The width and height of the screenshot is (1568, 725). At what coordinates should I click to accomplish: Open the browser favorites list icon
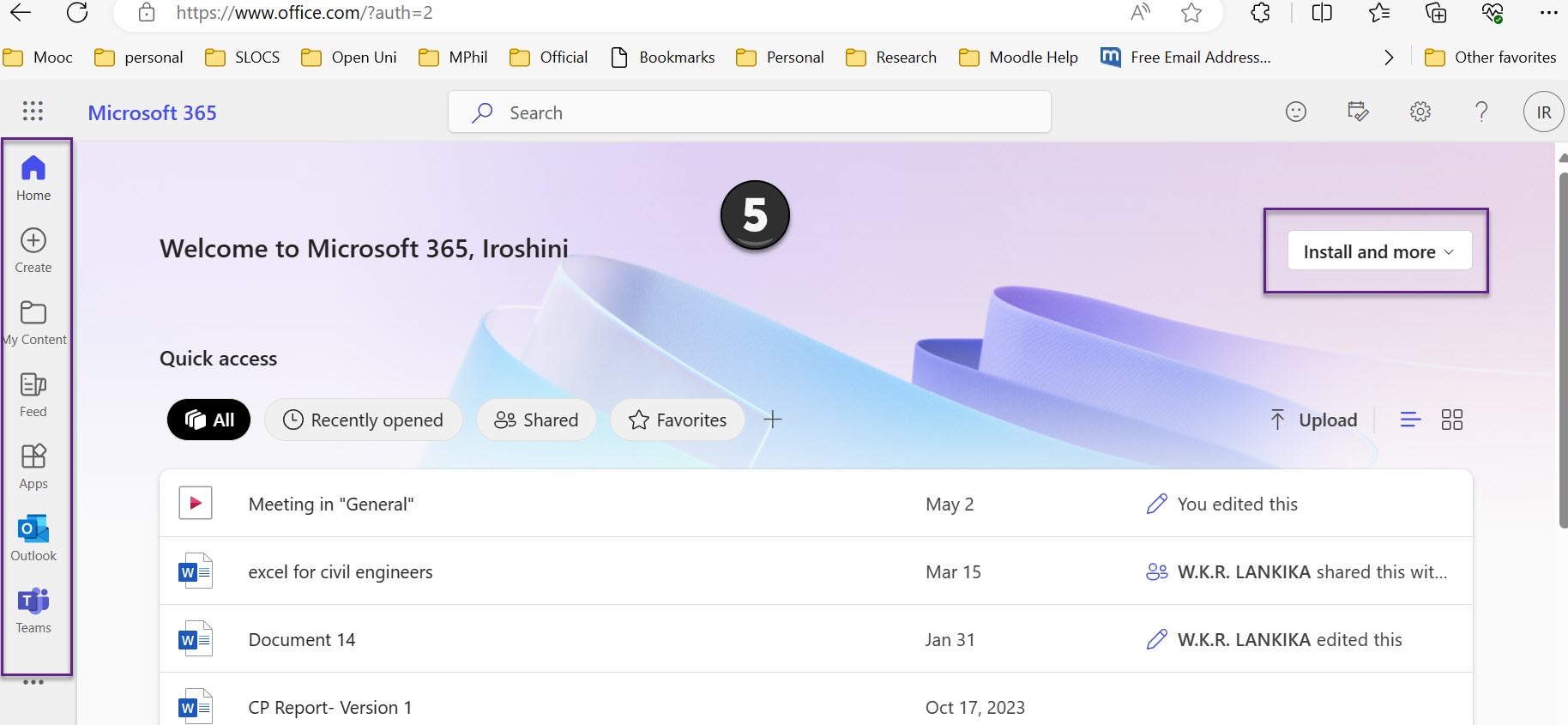click(1379, 12)
